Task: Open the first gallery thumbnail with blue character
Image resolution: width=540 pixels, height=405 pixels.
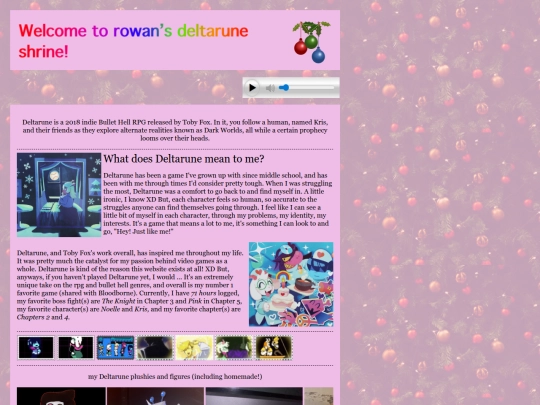Action: coord(36,348)
